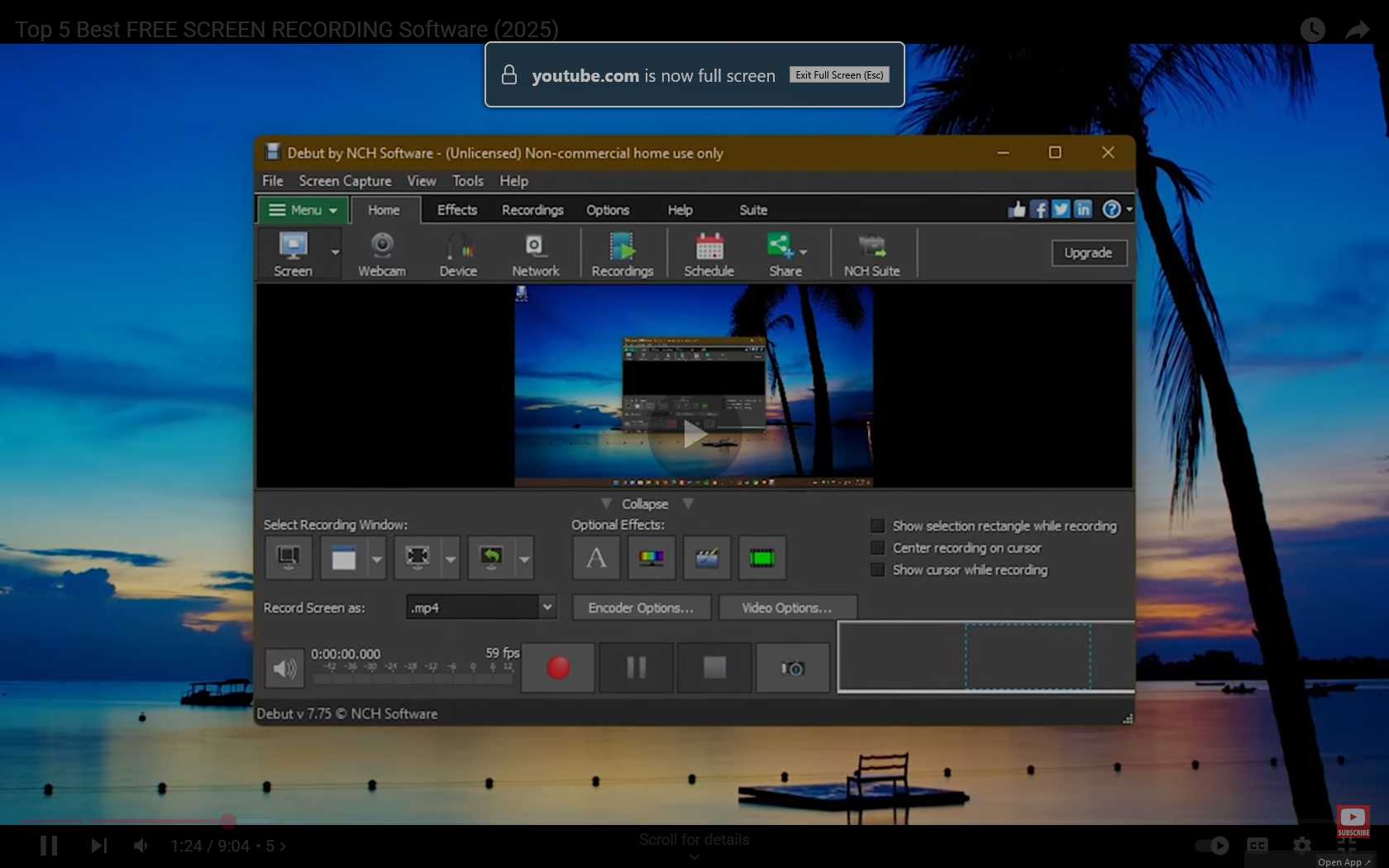This screenshot has height=868, width=1389.
Task: Open the green screen effect button
Action: tap(762, 558)
